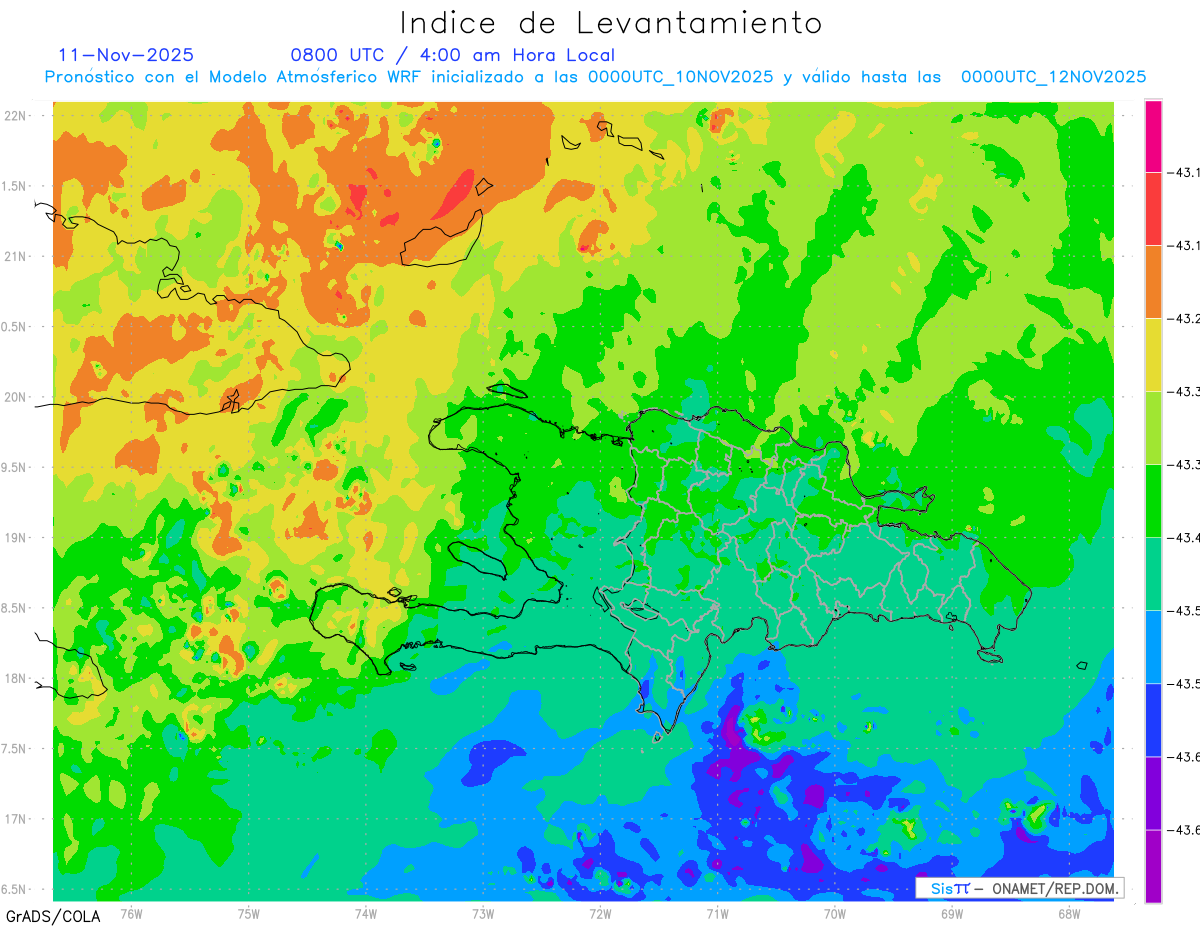This screenshot has width=1200, height=927.
Task: Click the '-43.4' legend value
Action: [1185, 538]
